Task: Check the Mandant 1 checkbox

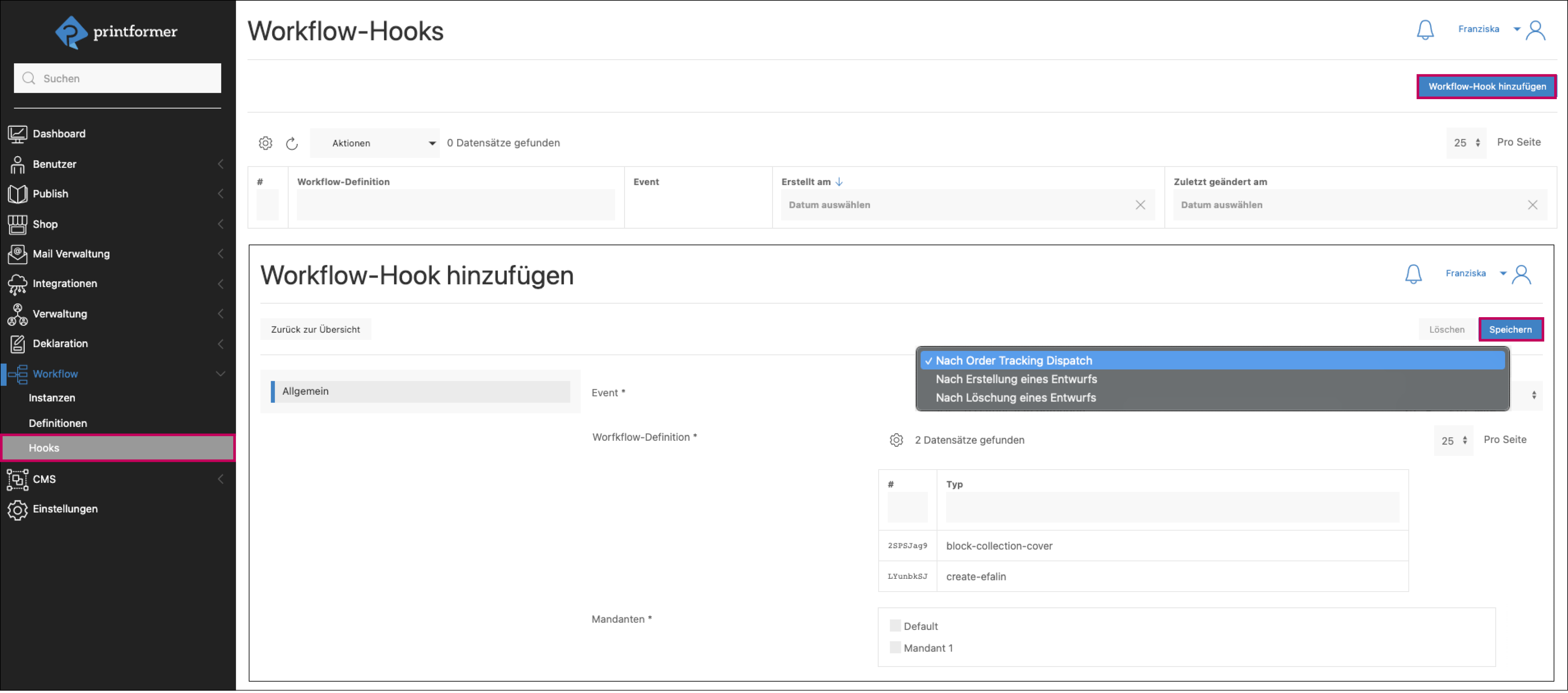Action: point(895,648)
